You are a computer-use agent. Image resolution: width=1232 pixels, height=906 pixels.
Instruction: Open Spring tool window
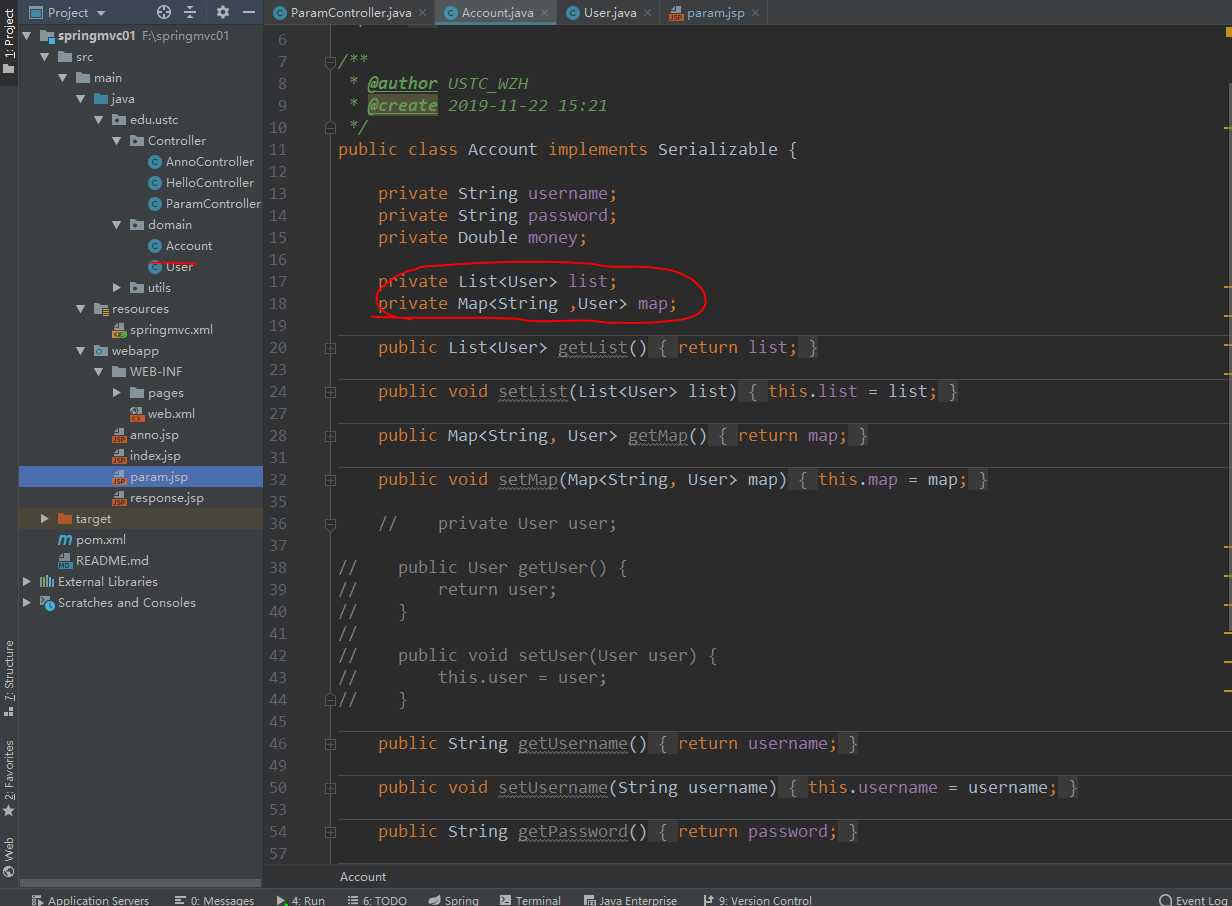(453, 900)
